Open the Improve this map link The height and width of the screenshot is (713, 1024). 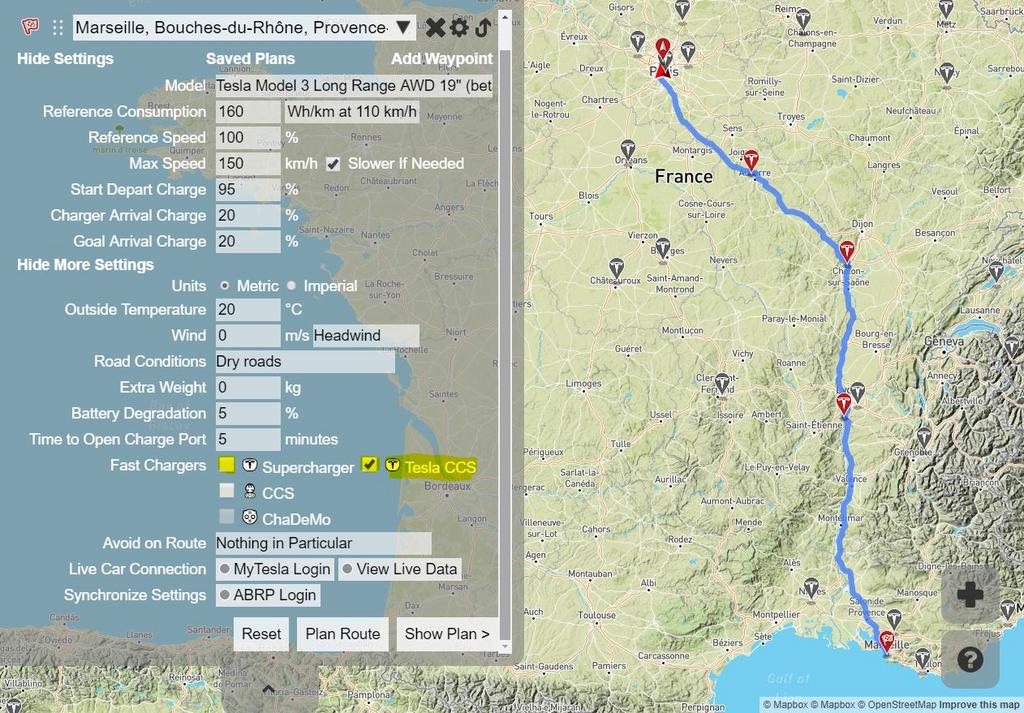click(x=982, y=705)
